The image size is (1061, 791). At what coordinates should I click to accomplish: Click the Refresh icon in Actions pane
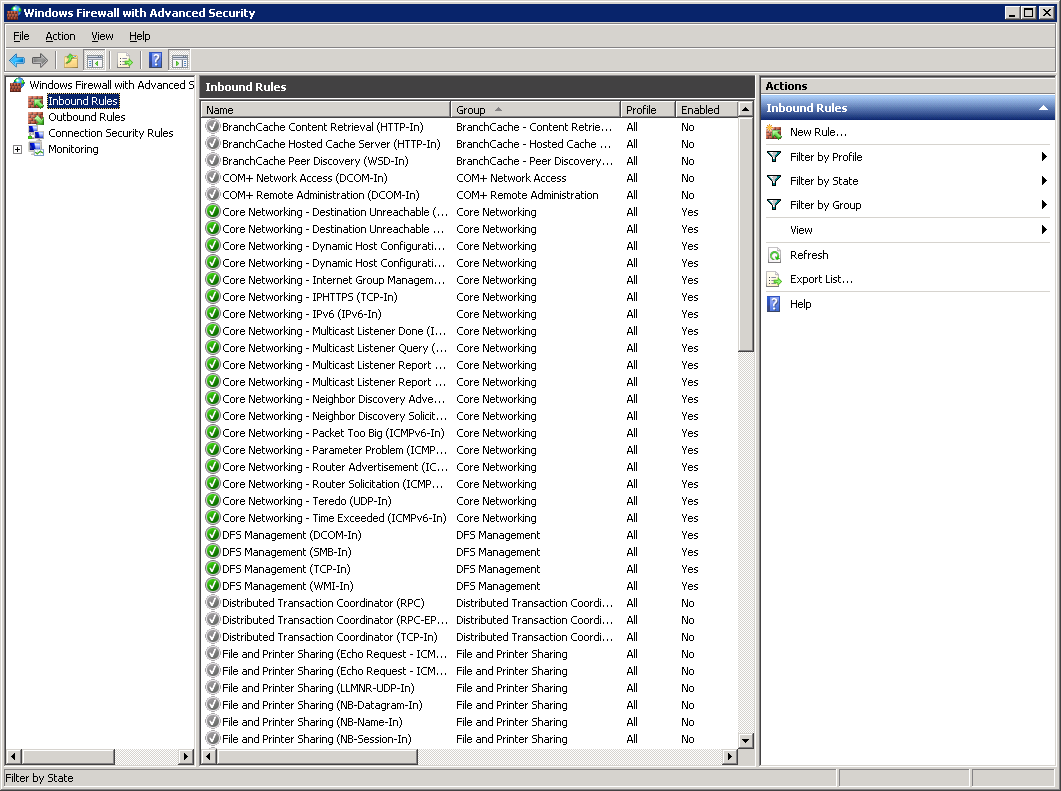tap(774, 255)
